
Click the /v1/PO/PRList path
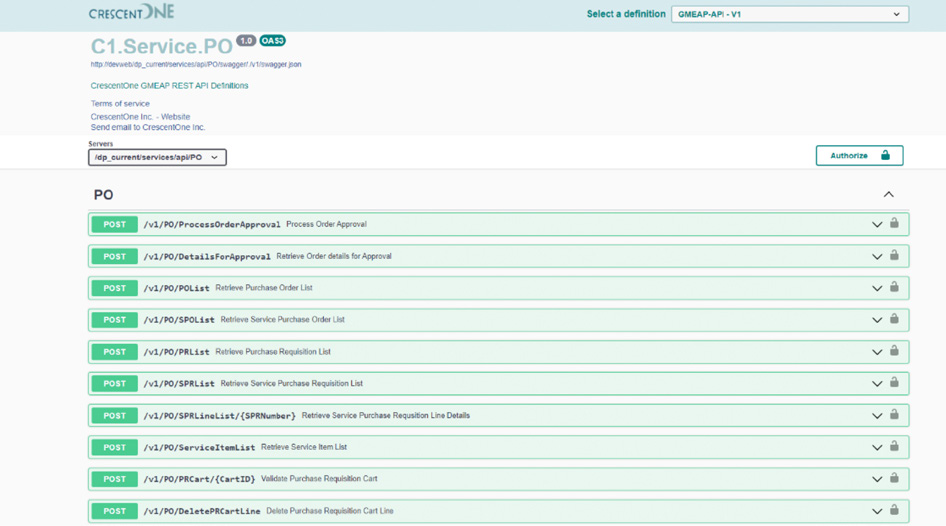tap(176, 352)
